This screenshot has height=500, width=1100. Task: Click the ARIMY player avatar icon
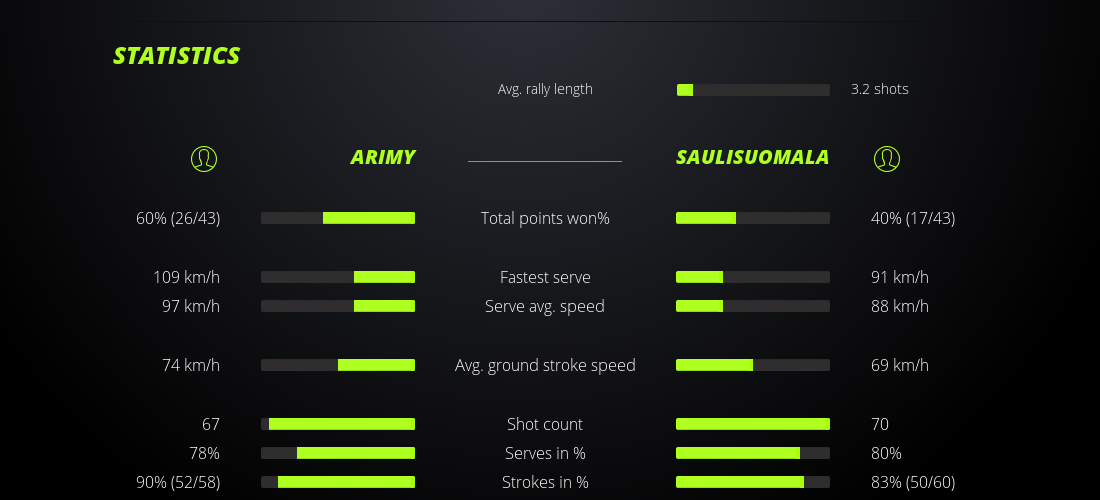tap(203, 158)
